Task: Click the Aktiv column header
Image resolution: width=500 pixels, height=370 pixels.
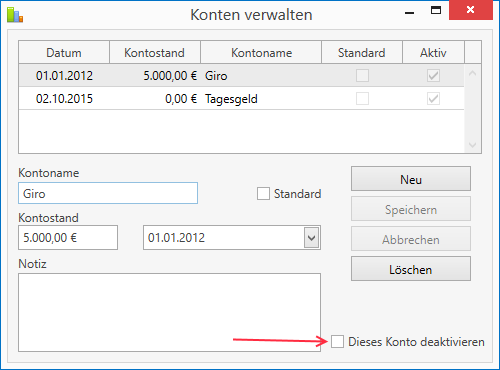Action: click(x=433, y=52)
